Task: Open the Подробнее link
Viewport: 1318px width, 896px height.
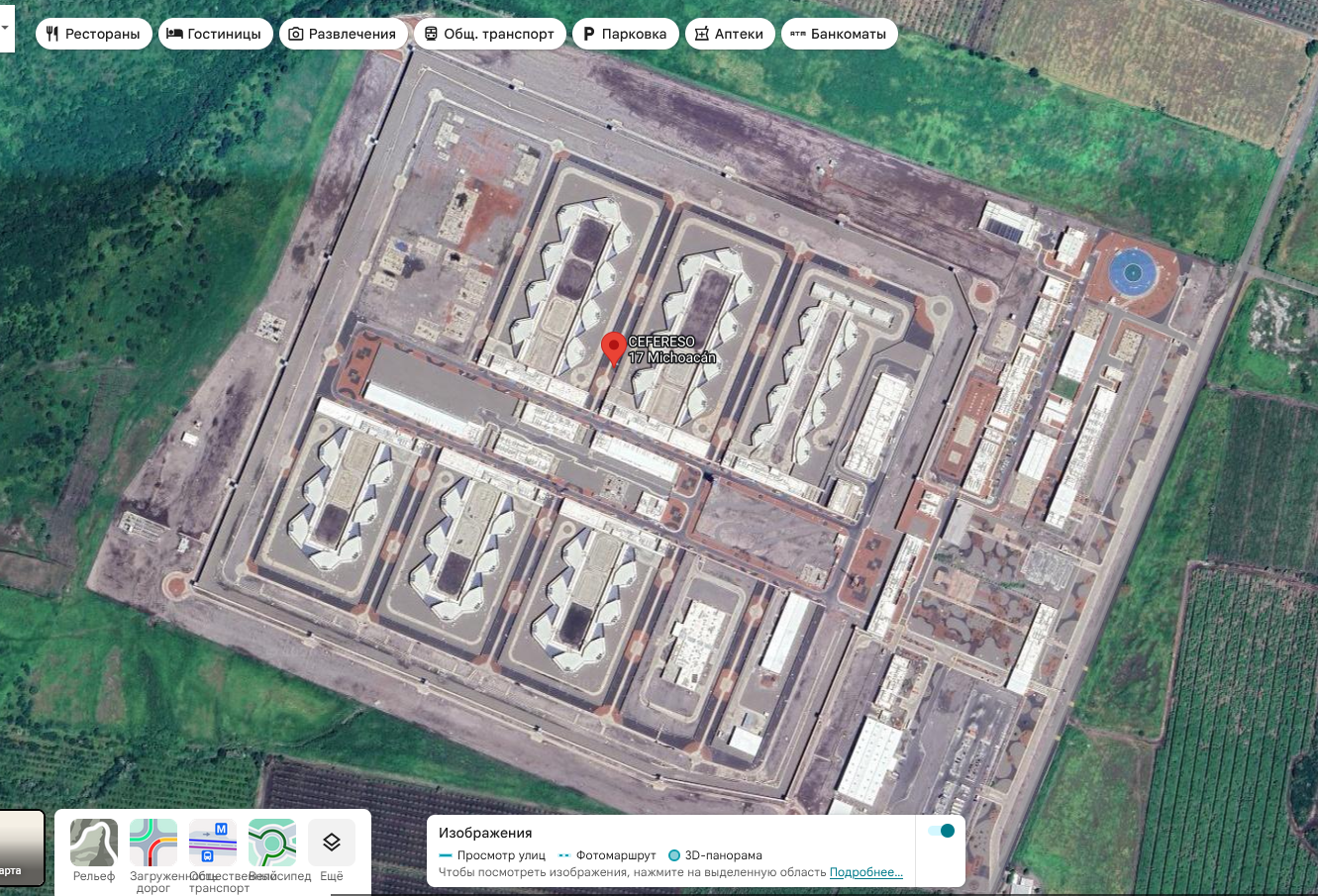Action: coord(866,872)
